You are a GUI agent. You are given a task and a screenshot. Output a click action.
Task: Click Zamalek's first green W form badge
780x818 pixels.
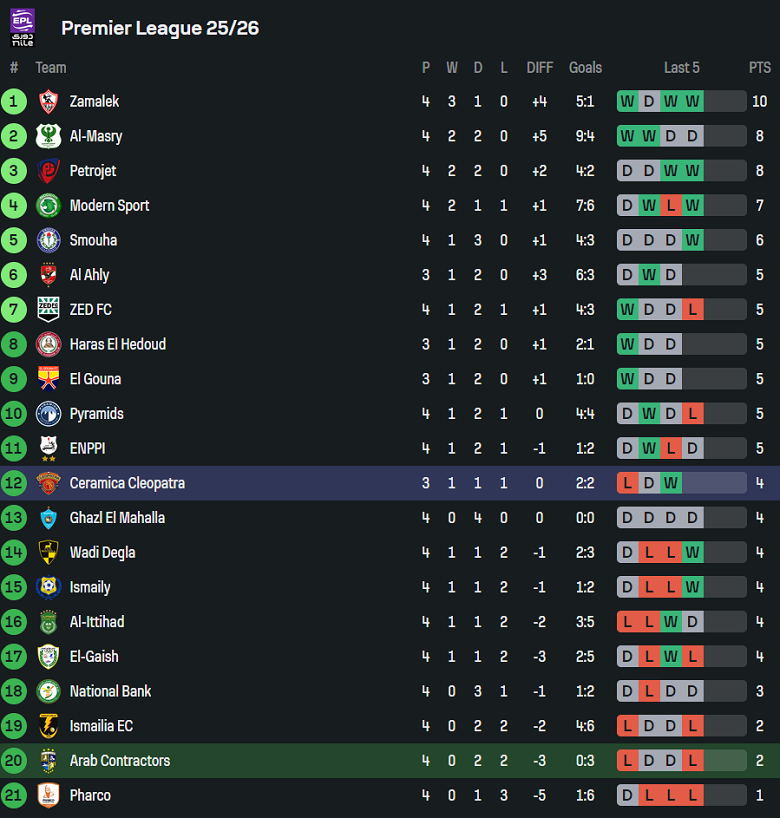627,101
